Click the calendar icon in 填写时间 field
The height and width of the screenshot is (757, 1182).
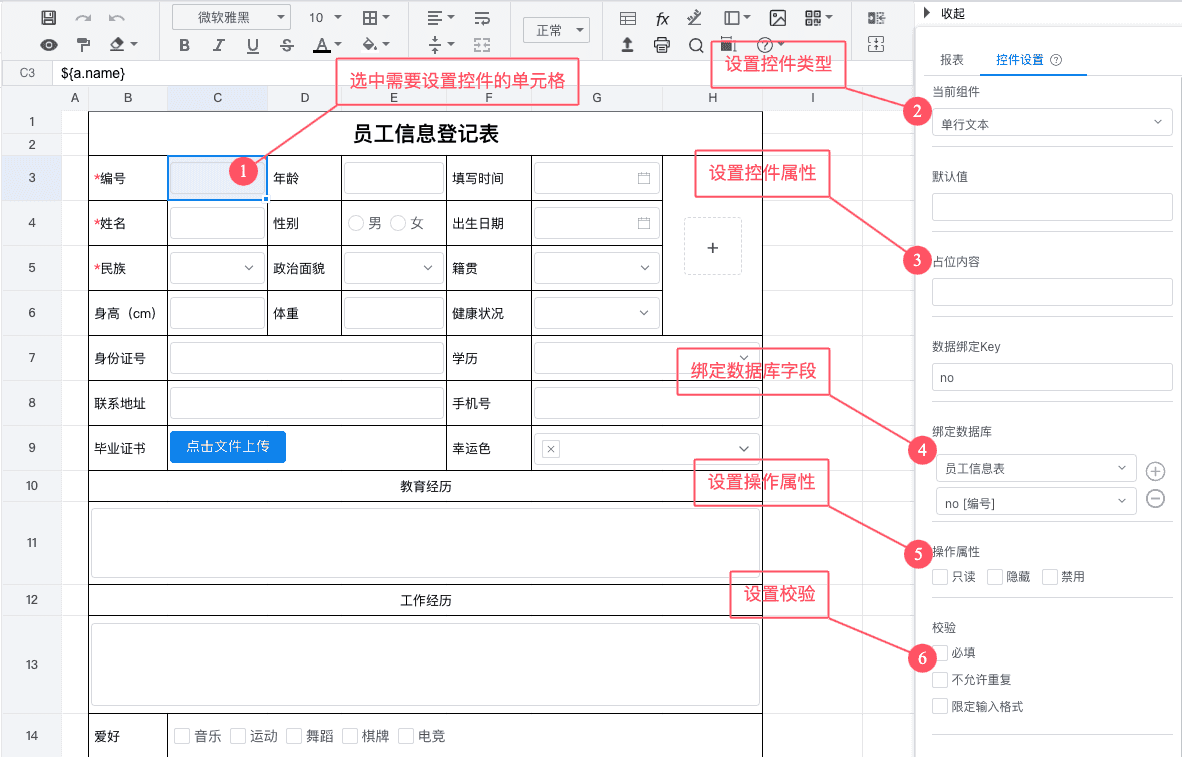point(644,178)
